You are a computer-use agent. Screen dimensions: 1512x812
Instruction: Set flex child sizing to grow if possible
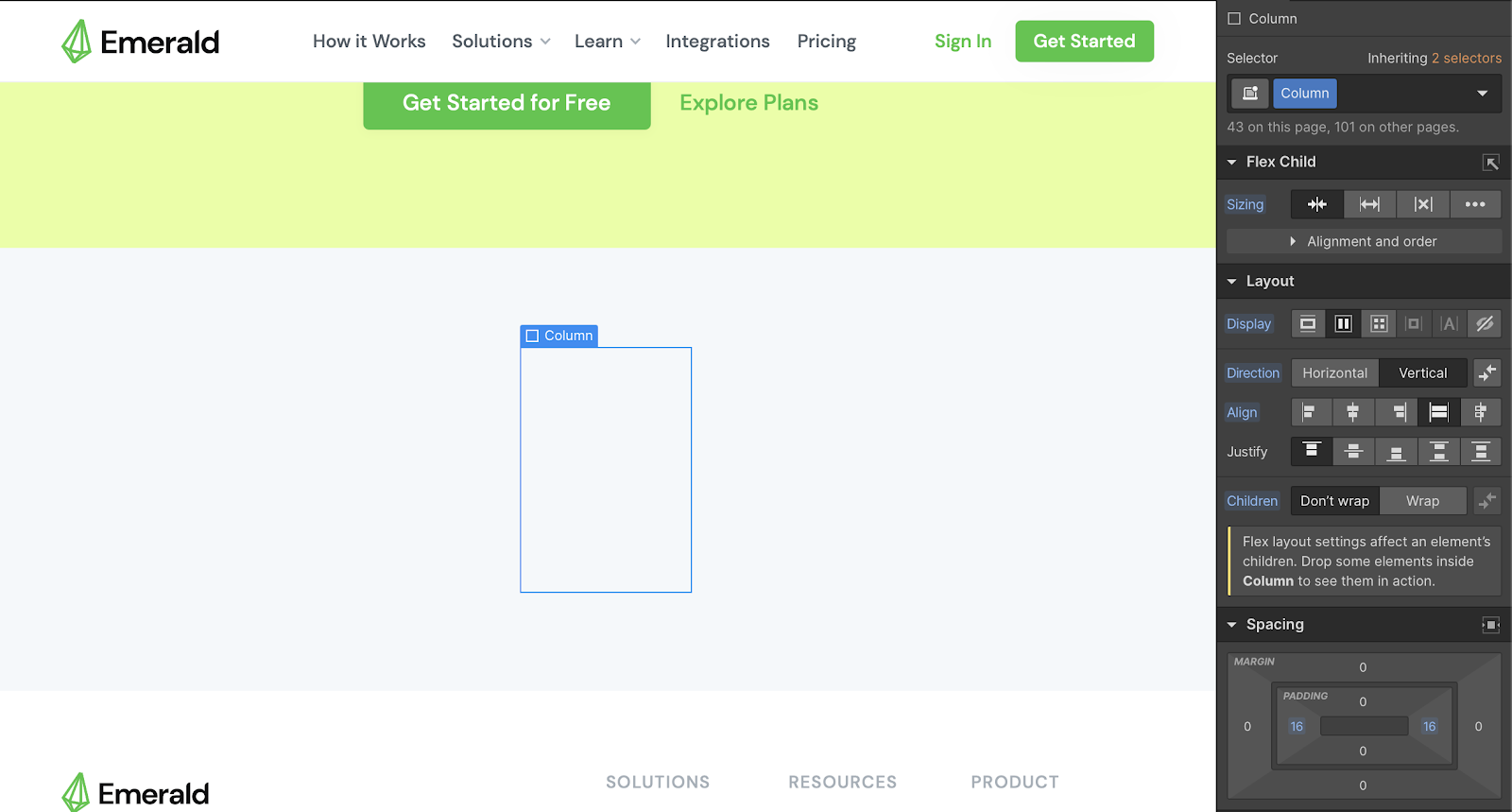coord(1370,204)
